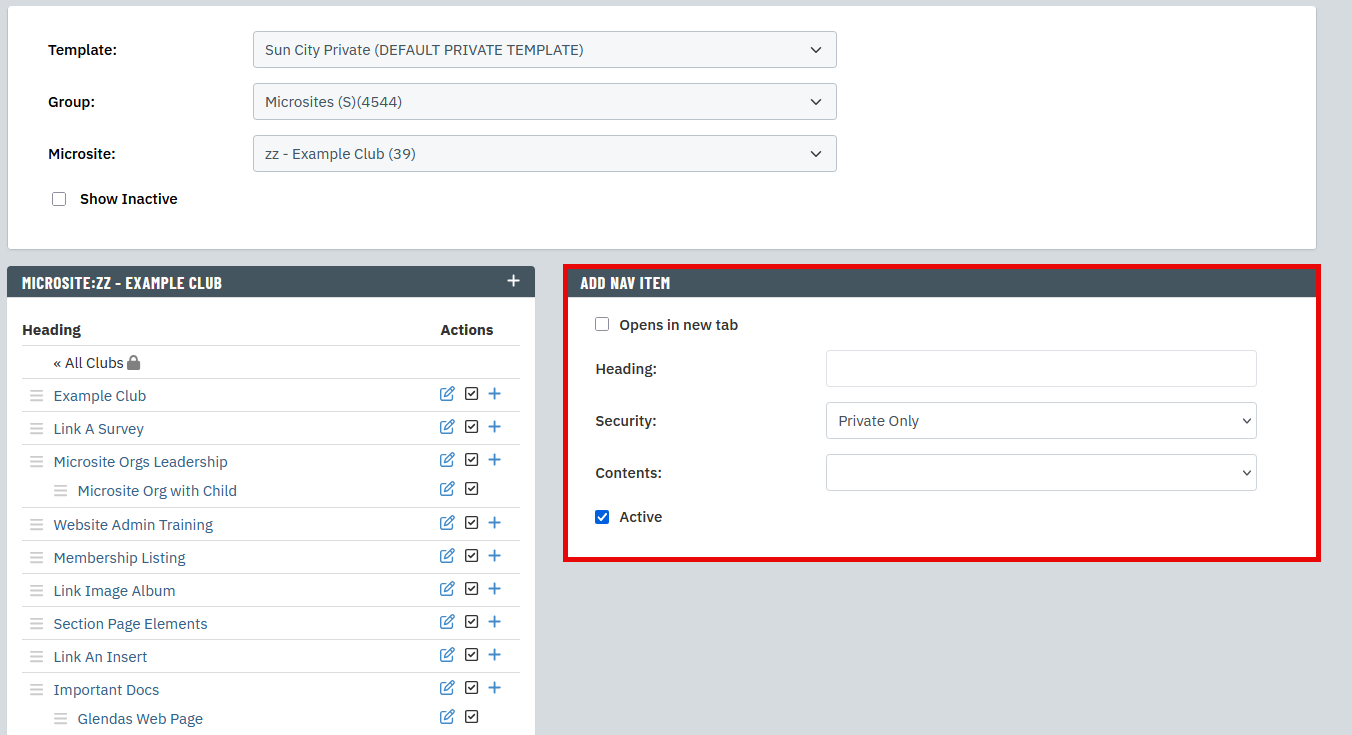Click the edit icon for Section Page Elements
Screen dimensions: 1352x735
click(x=447, y=622)
